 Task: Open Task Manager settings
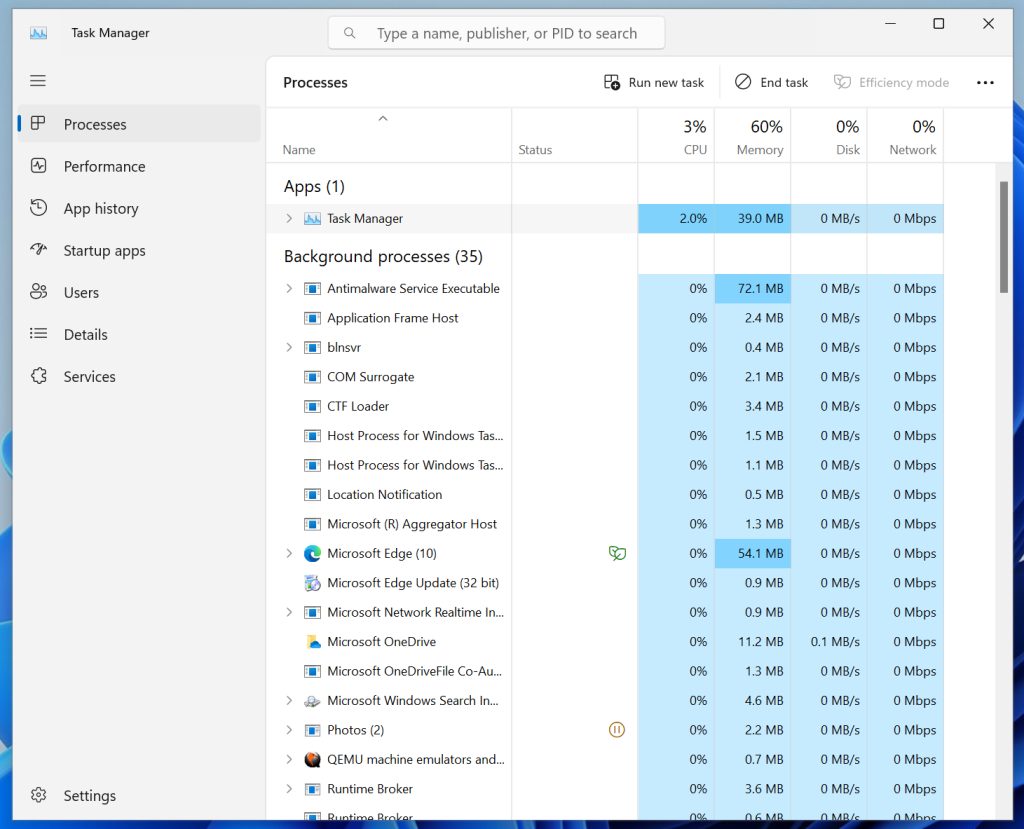click(89, 795)
